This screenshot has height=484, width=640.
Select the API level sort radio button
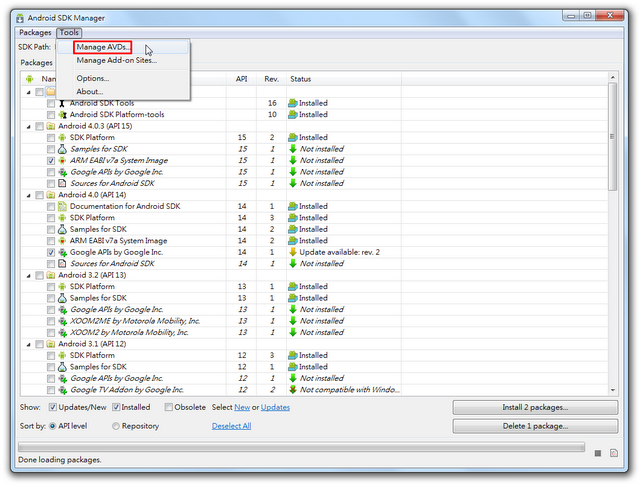[x=53, y=426]
